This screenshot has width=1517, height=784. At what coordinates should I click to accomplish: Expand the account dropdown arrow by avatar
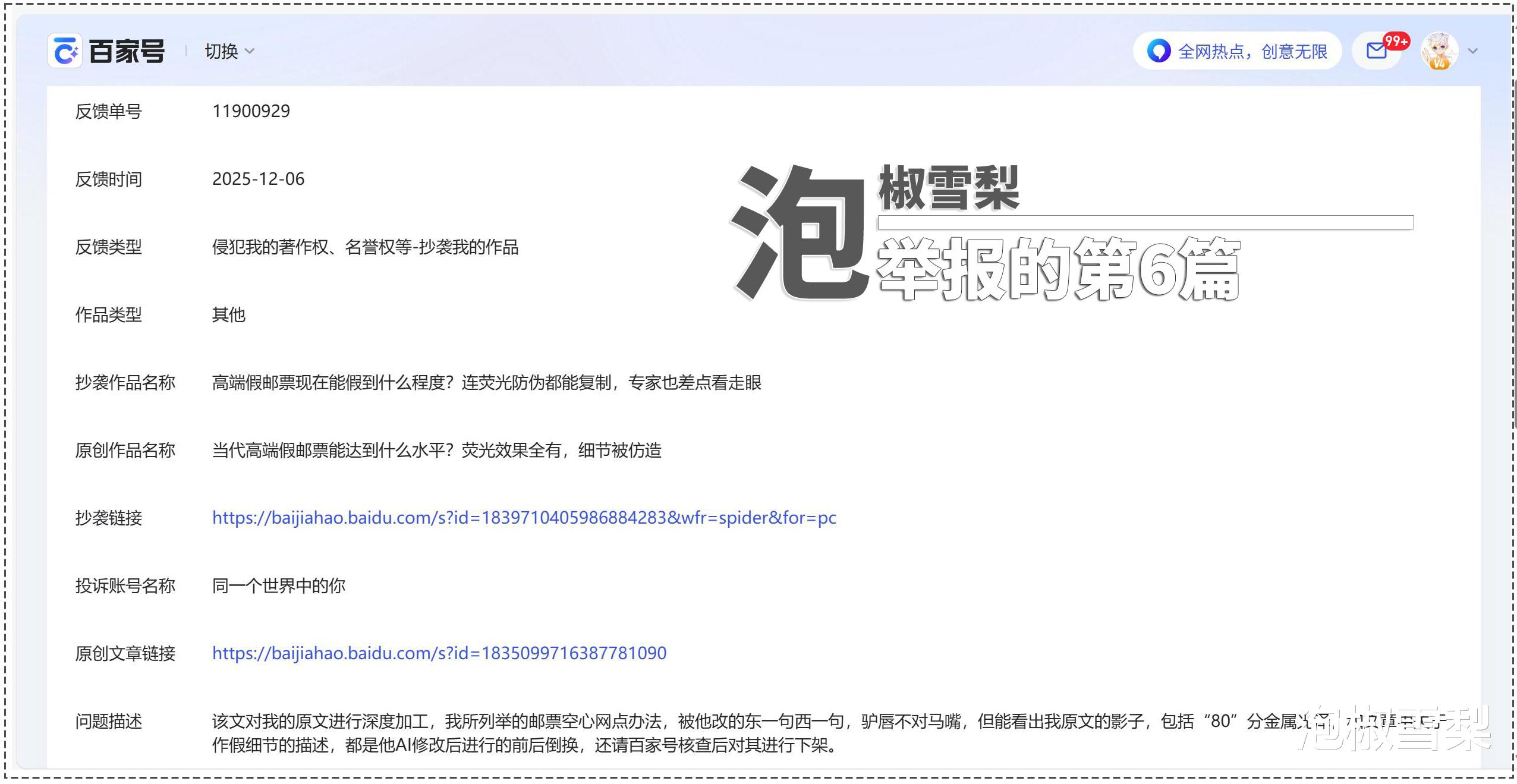[x=1472, y=51]
